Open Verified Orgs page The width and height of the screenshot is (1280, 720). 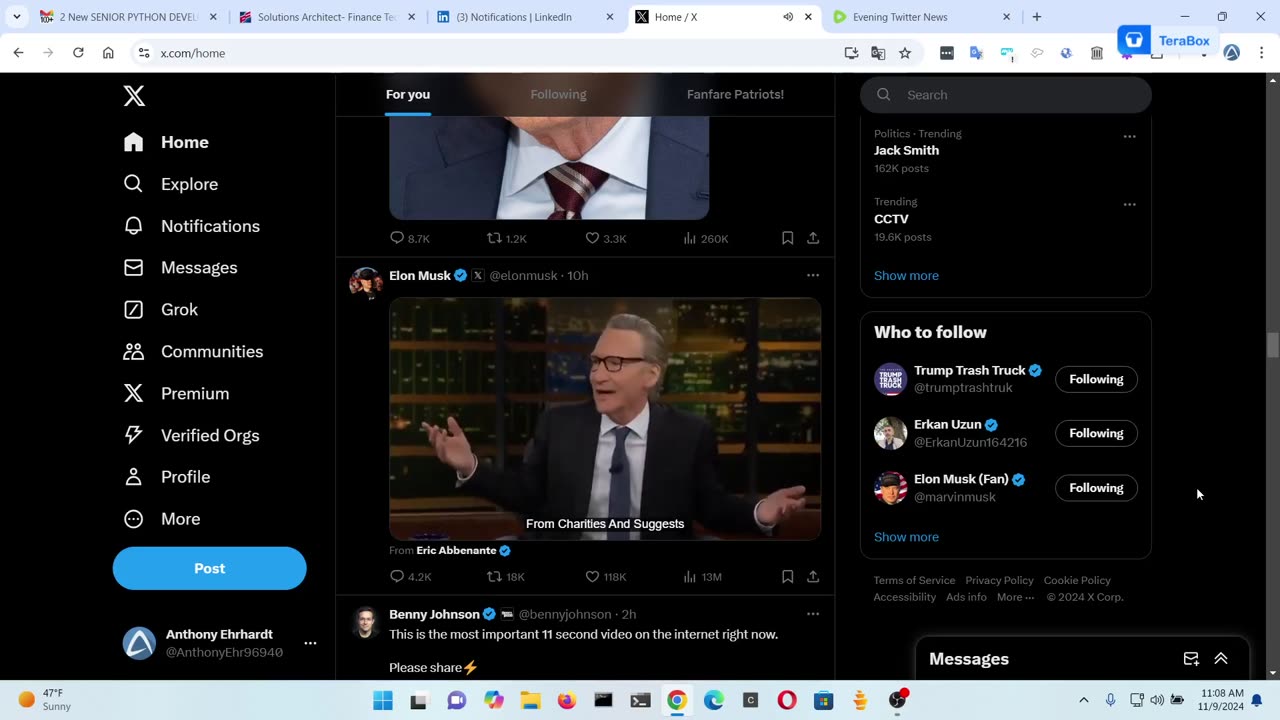pyautogui.click(x=191, y=435)
